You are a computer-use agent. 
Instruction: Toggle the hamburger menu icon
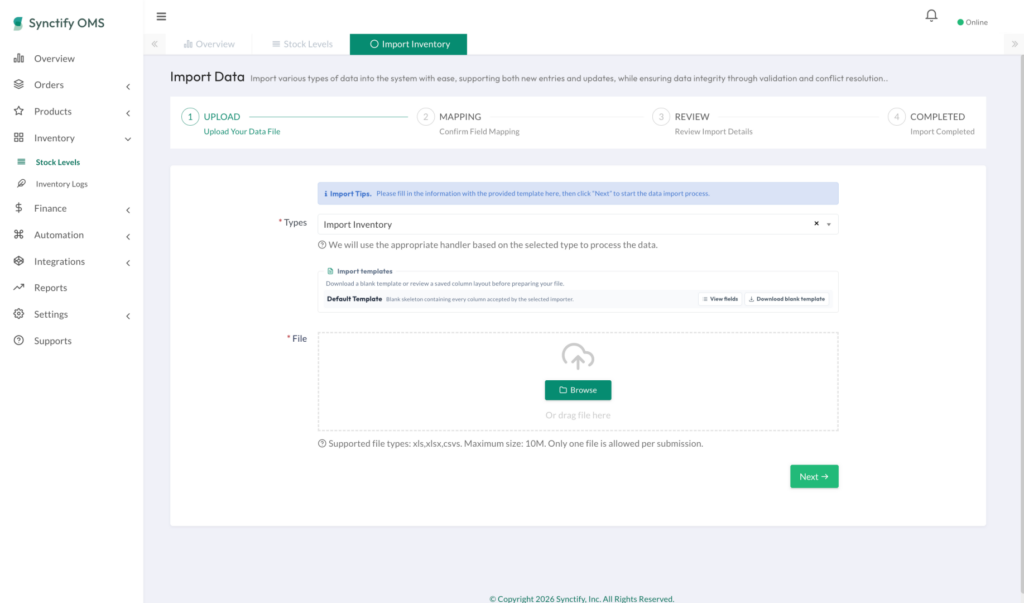click(x=161, y=16)
